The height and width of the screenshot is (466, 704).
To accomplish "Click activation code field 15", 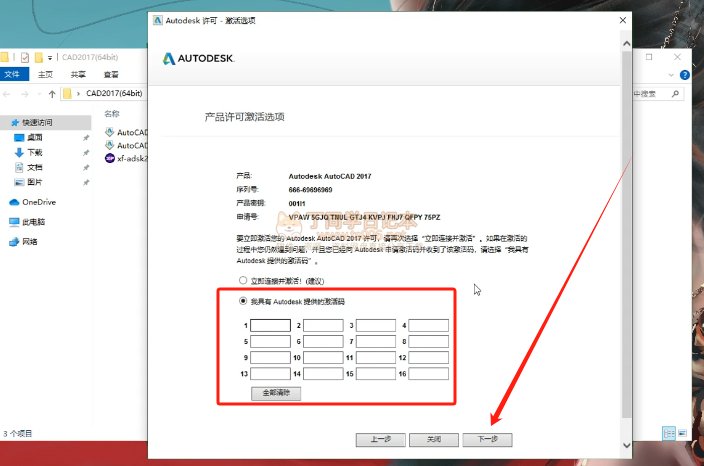I will coord(376,374).
